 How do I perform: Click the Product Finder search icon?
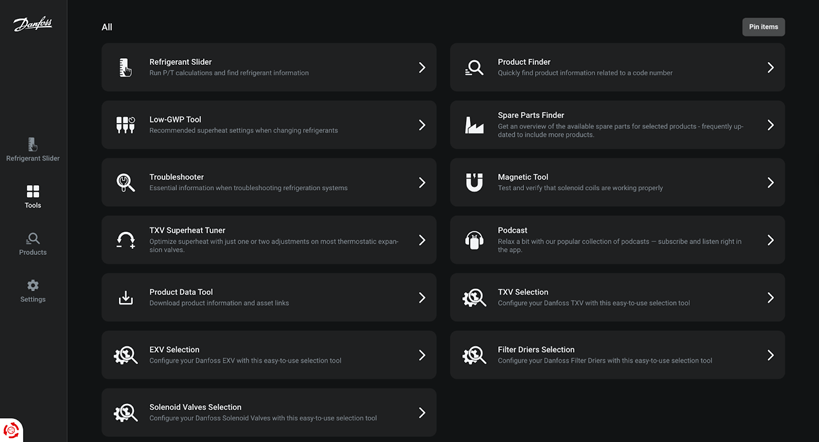tap(474, 68)
